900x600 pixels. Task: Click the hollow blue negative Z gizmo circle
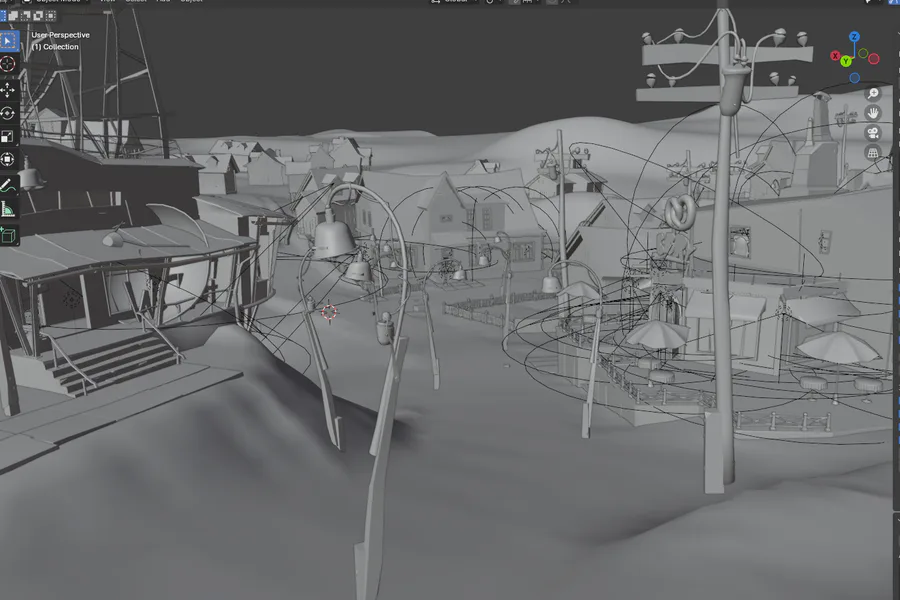coord(855,78)
